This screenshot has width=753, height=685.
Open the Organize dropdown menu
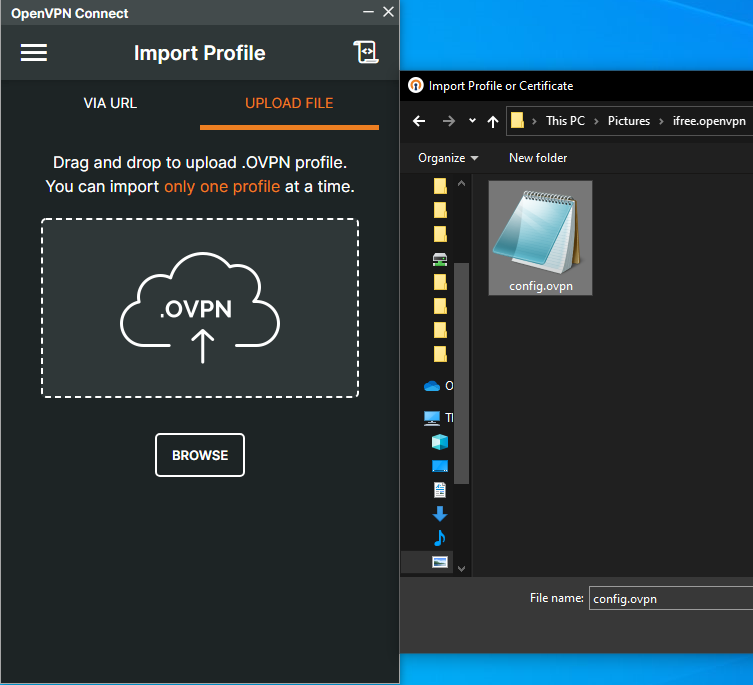click(447, 158)
